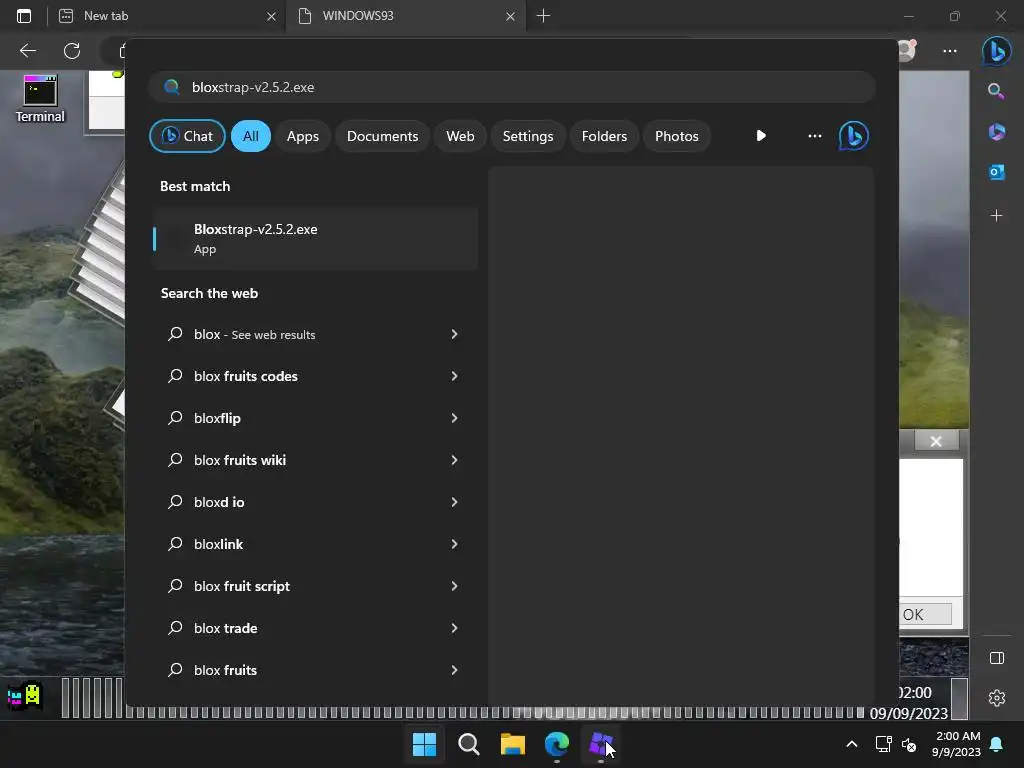
Task: Open the taskbar clock showing 2:00 AM
Action: (956, 744)
